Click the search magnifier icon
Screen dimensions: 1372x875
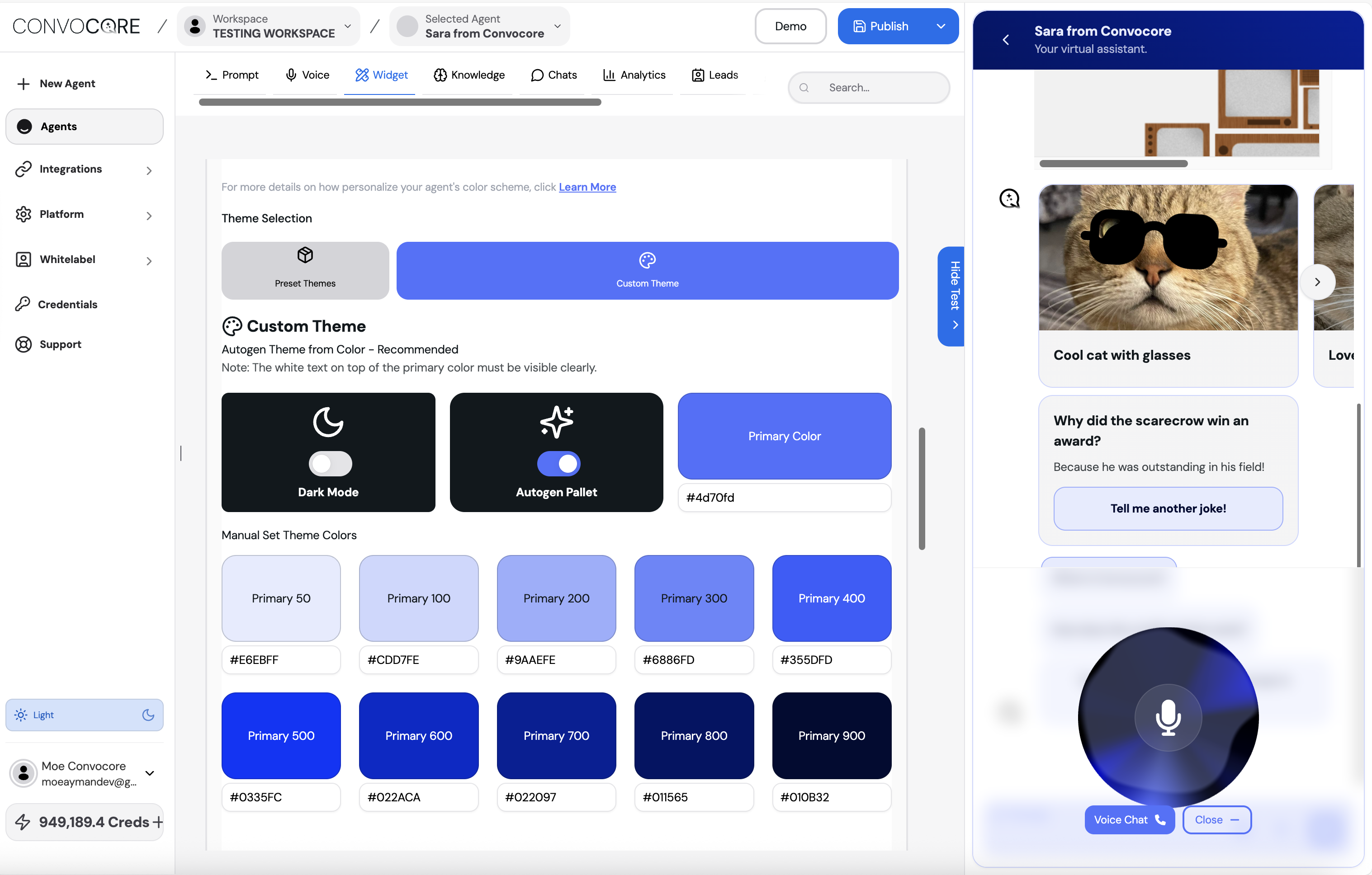click(804, 88)
